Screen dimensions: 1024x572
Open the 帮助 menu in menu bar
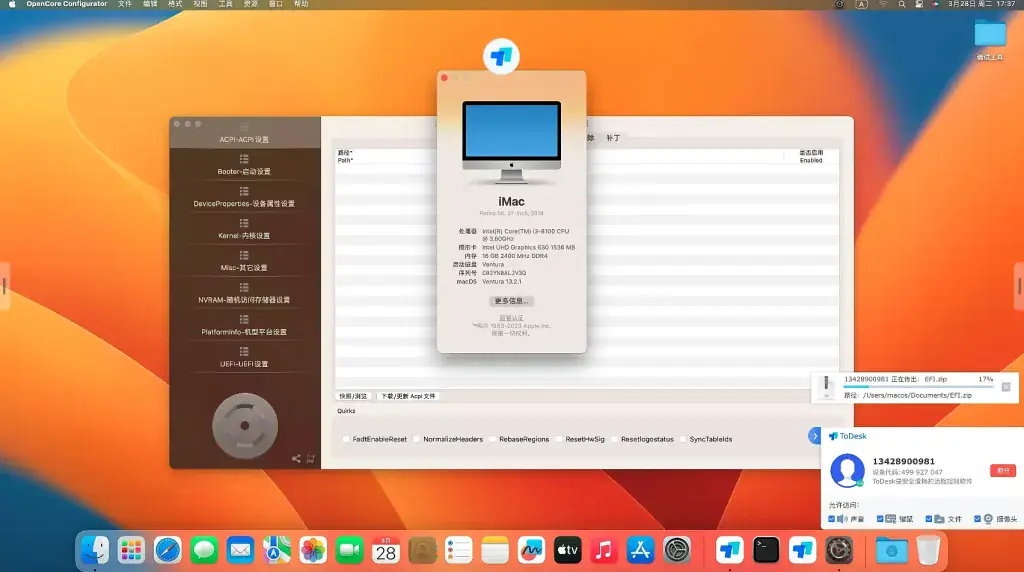tap(301, 4)
